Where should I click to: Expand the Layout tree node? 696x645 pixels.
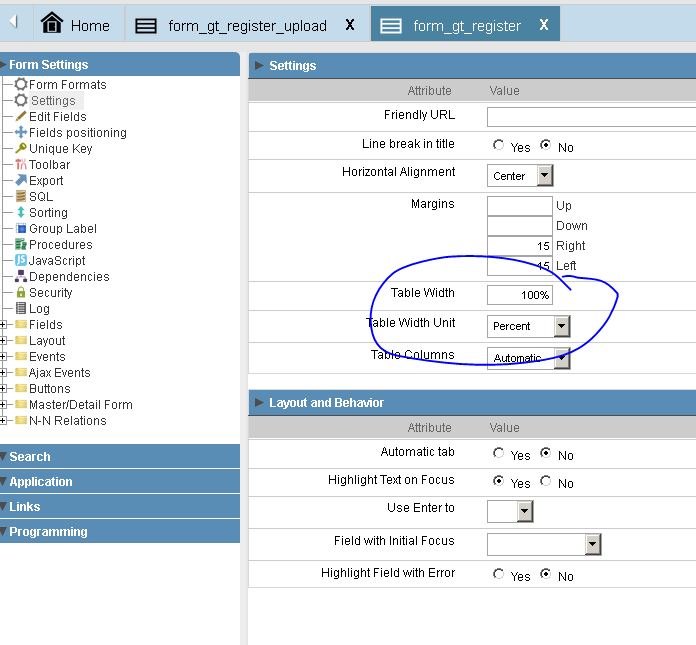coord(3,340)
